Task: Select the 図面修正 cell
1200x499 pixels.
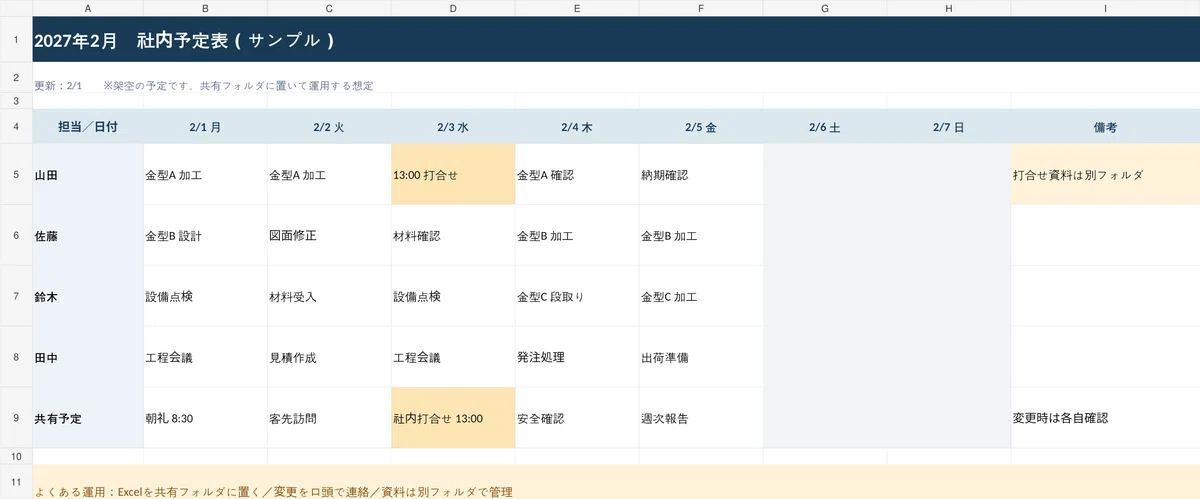Action: point(330,236)
